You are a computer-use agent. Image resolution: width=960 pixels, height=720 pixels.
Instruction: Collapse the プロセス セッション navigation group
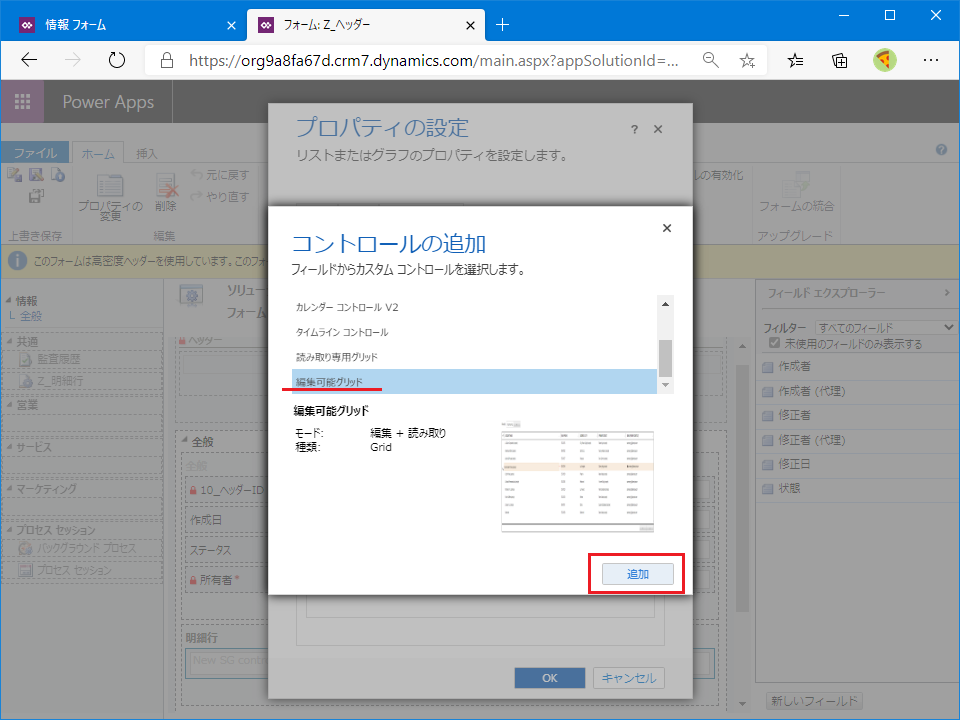pos(10,530)
